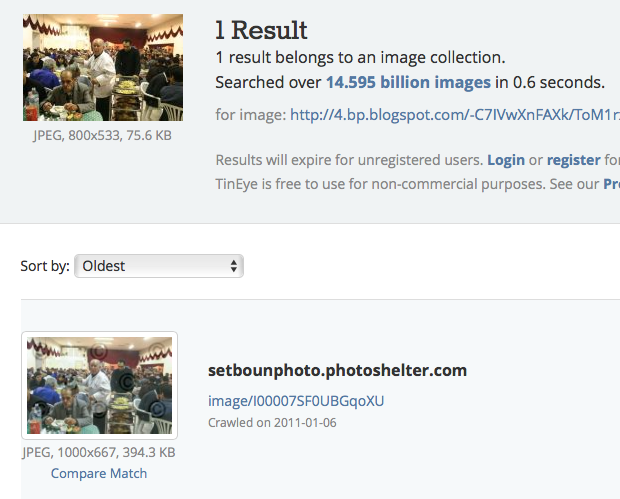Expand the Sort by dropdown showing Oldest

(x=159, y=266)
